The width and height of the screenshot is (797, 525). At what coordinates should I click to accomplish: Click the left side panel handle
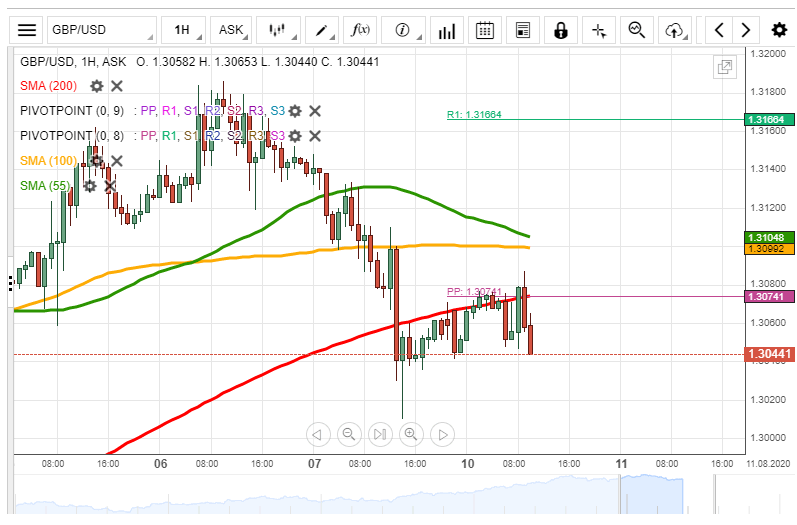coord(10,283)
